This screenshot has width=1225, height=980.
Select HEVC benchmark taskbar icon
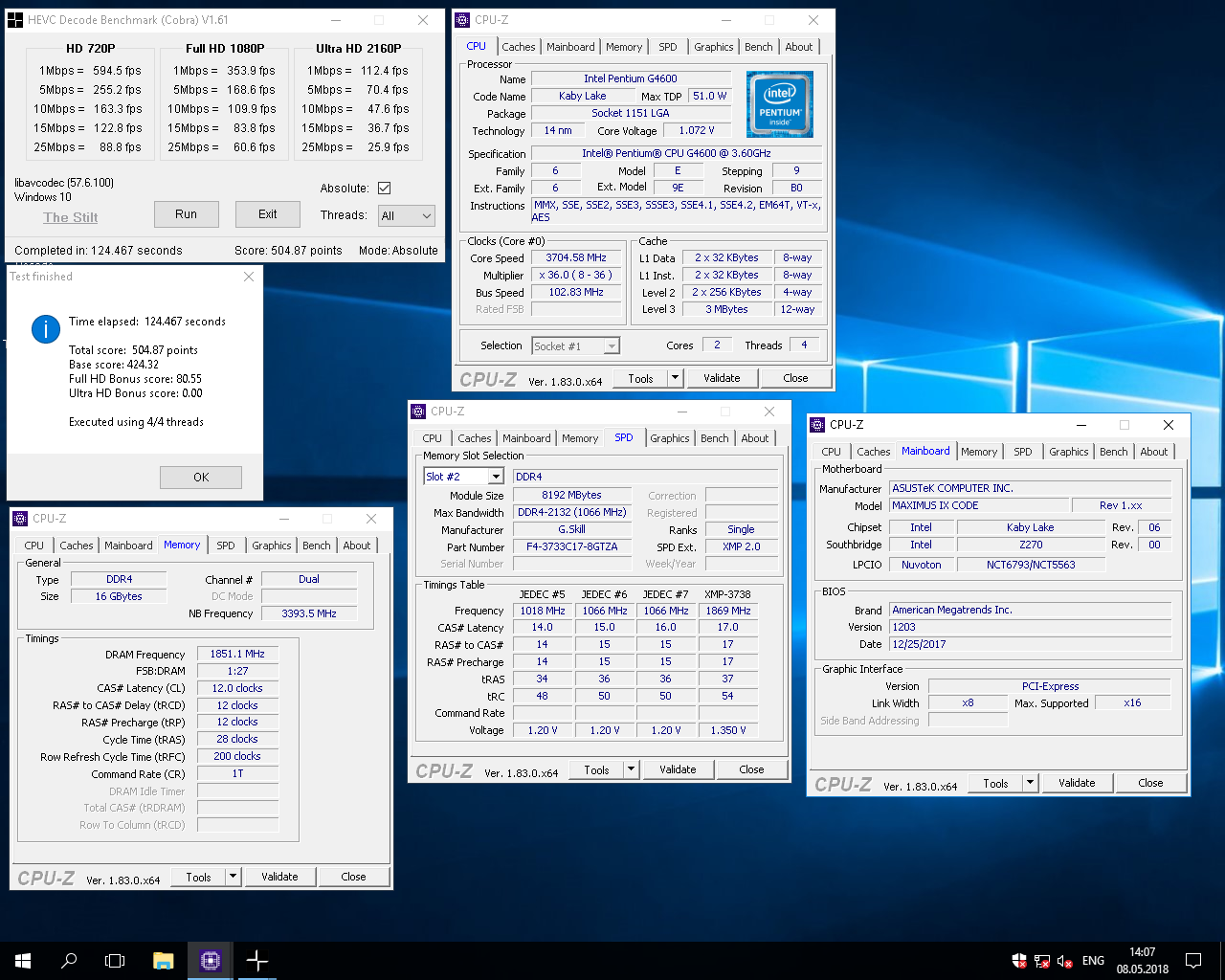257,961
